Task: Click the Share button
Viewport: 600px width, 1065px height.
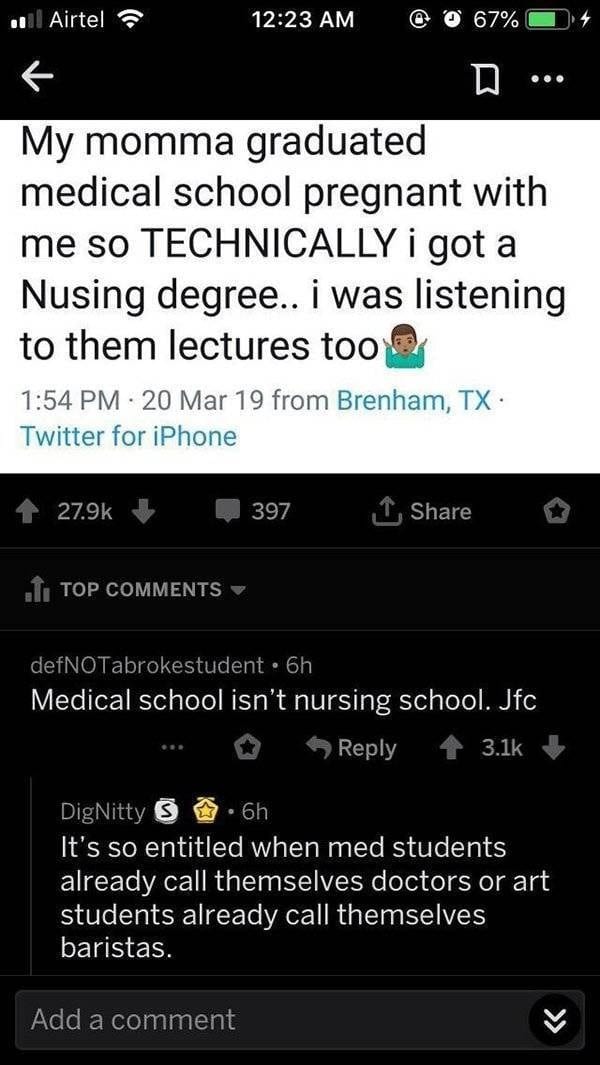Action: point(425,511)
